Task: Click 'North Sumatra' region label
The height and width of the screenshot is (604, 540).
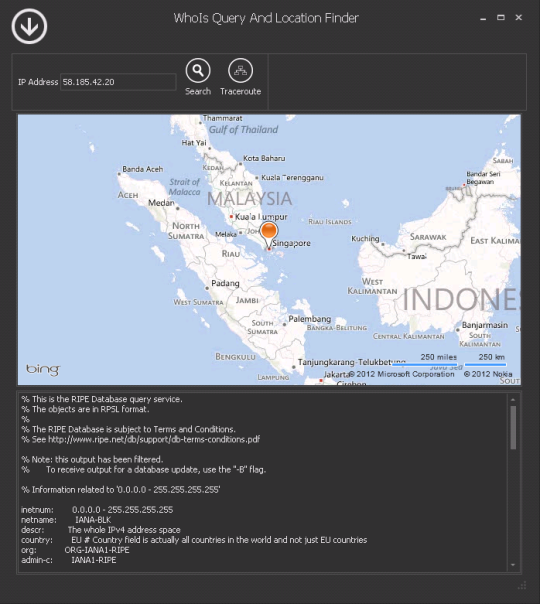Action: click(186, 231)
